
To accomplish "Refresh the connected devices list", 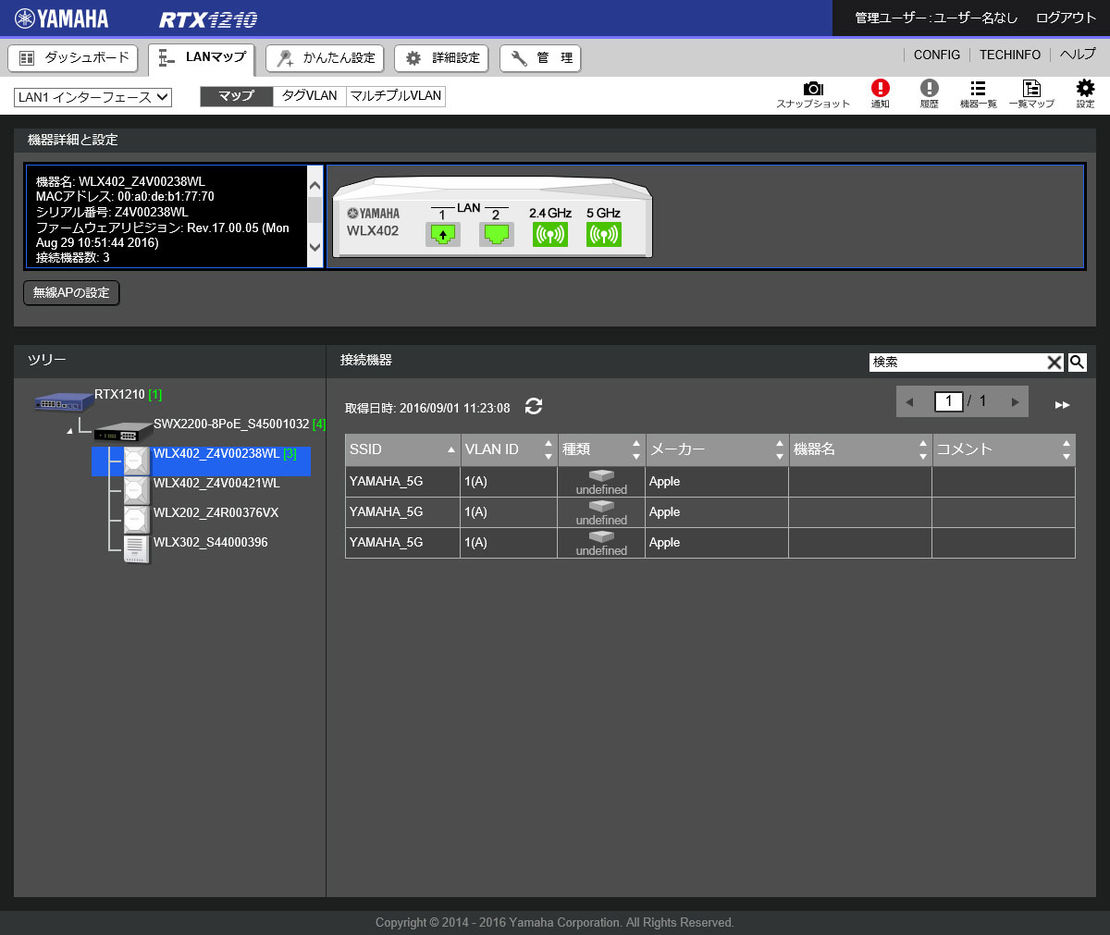I will [534, 406].
